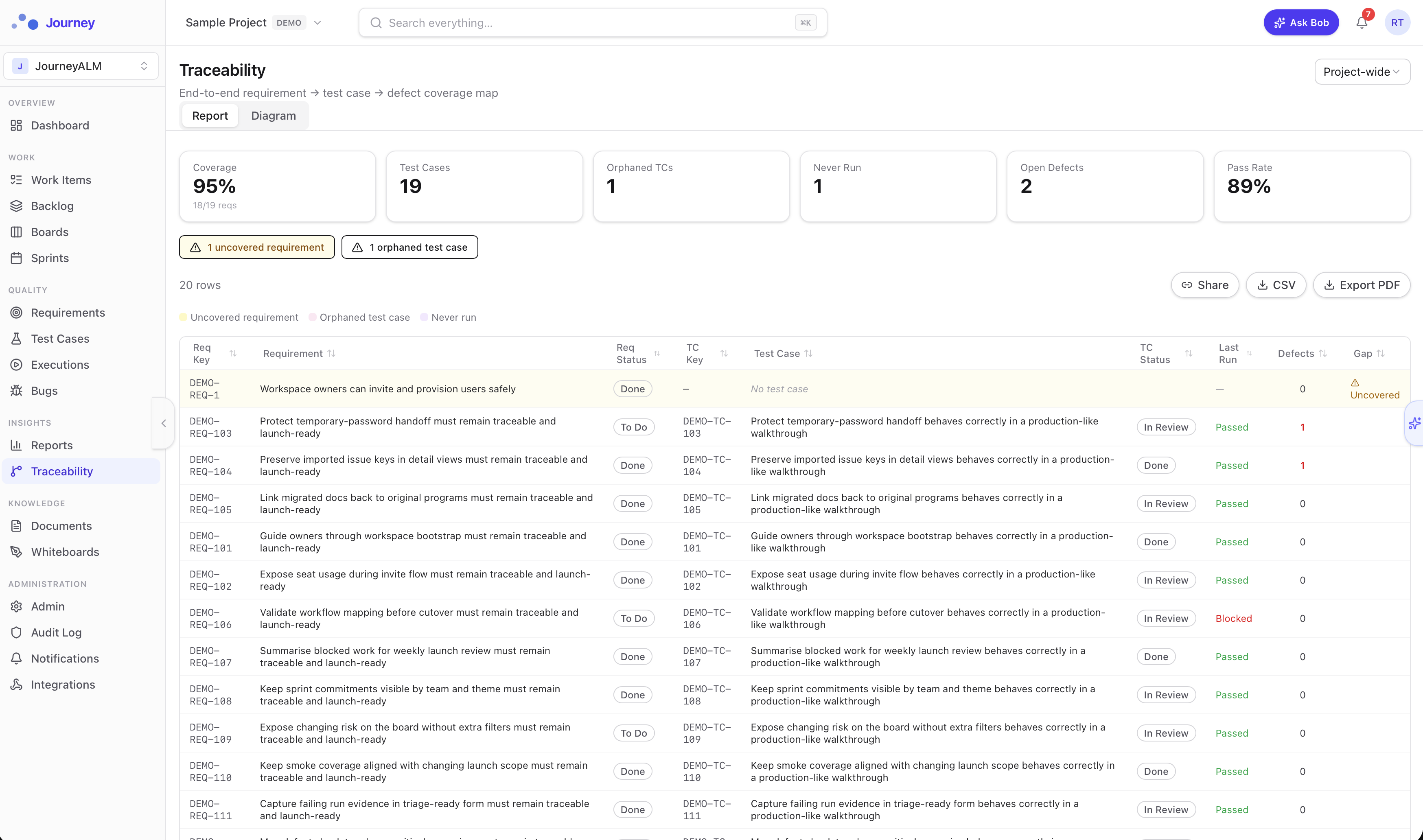
Task: Click the Journey logo
Action: click(x=53, y=23)
